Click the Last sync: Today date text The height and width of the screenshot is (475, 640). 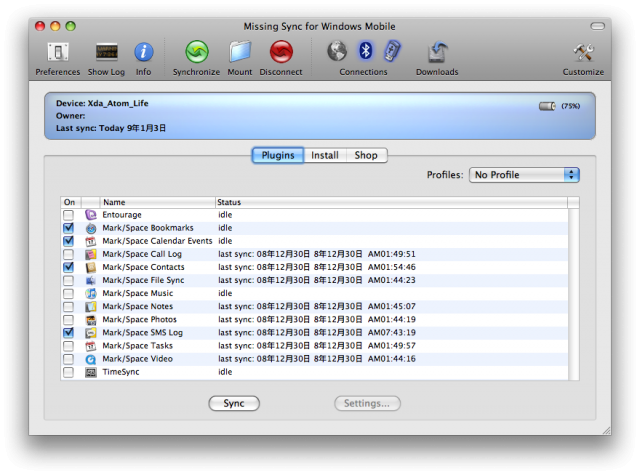tap(111, 128)
